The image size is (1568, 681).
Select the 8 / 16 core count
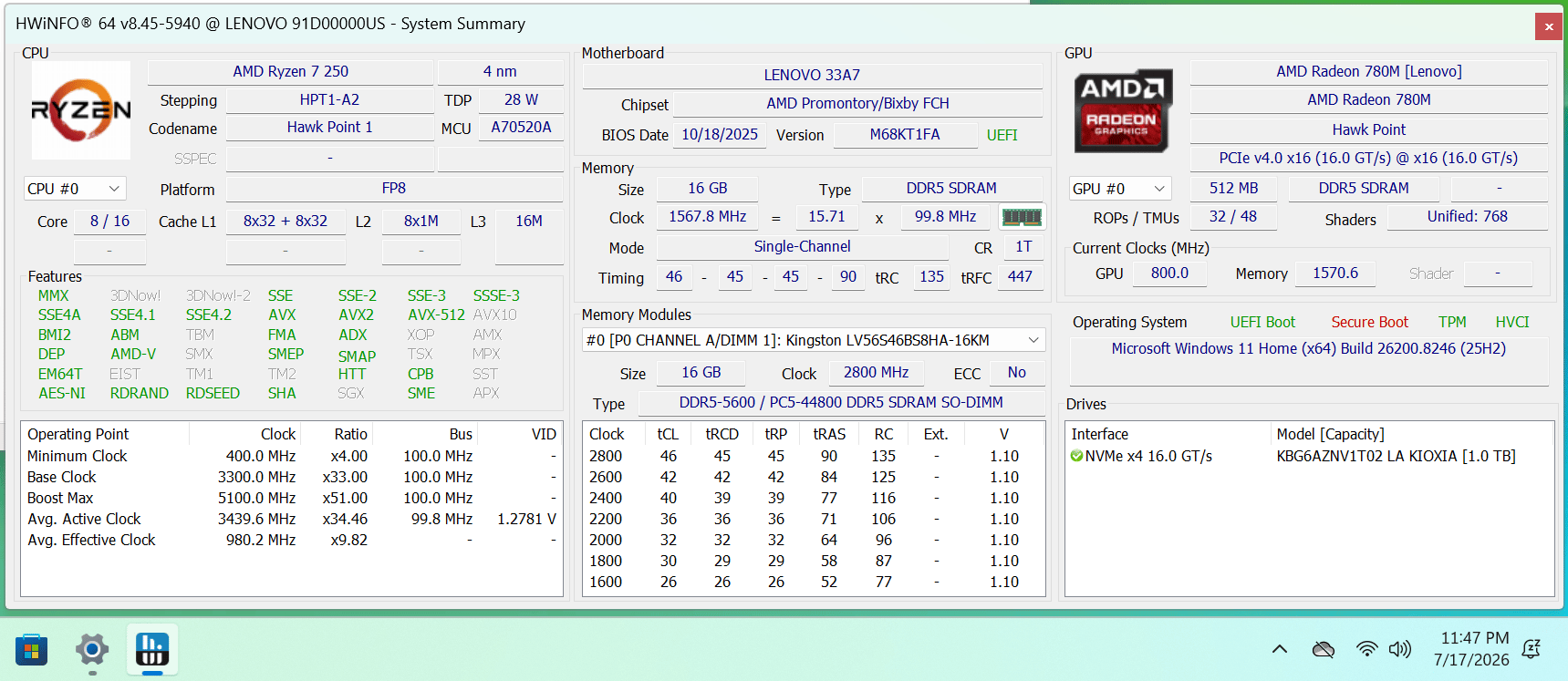coord(109,221)
